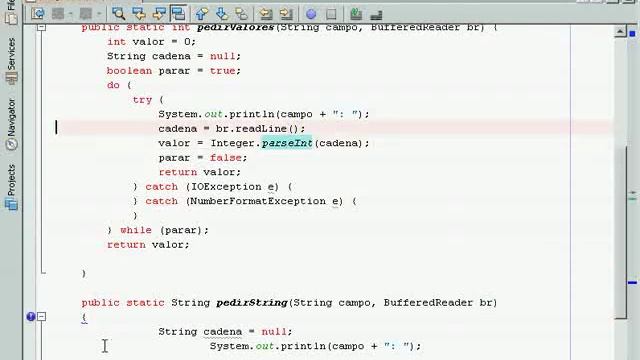Collapse the pedirValores method fold

coord(41,27)
